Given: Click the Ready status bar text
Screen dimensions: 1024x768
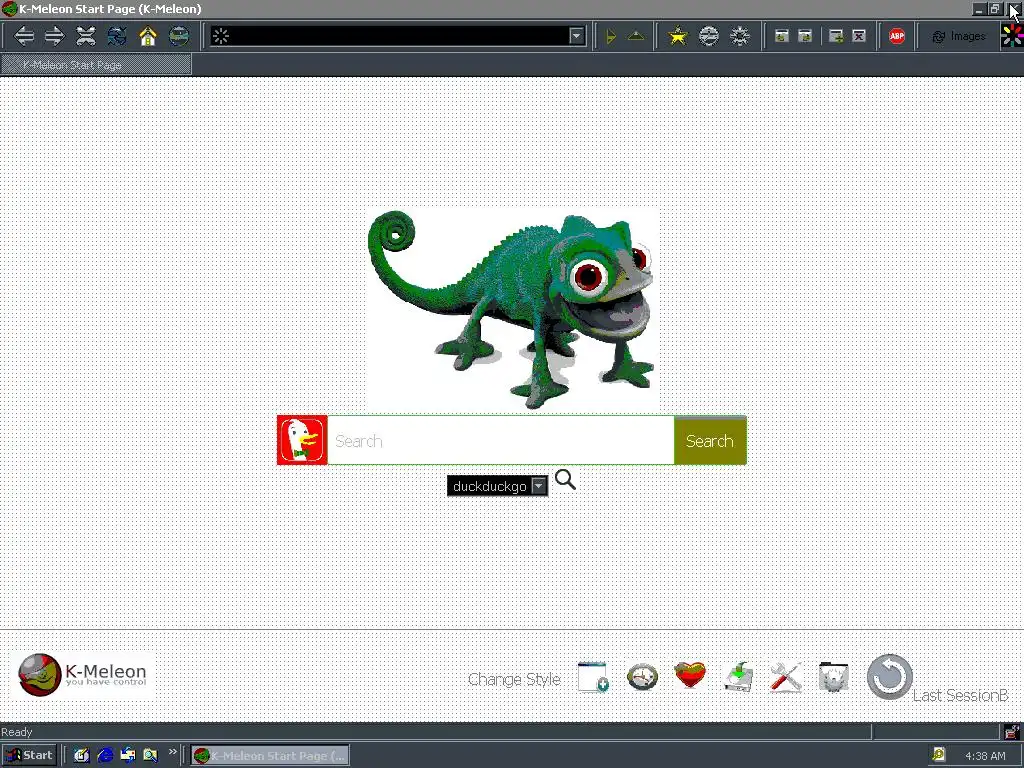Looking at the screenshot, I should tap(17, 732).
